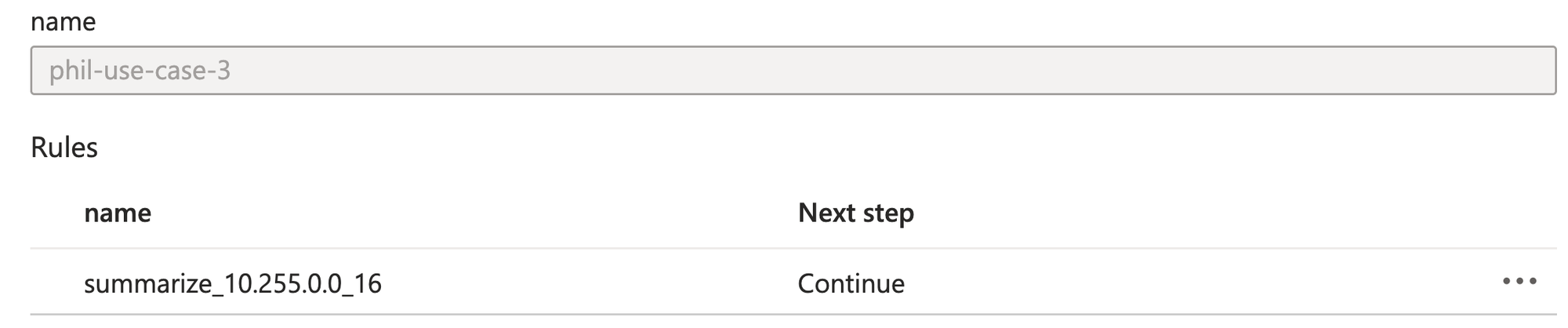Click the name label above the text field
Screen dimensions: 1568x328
coord(64,21)
